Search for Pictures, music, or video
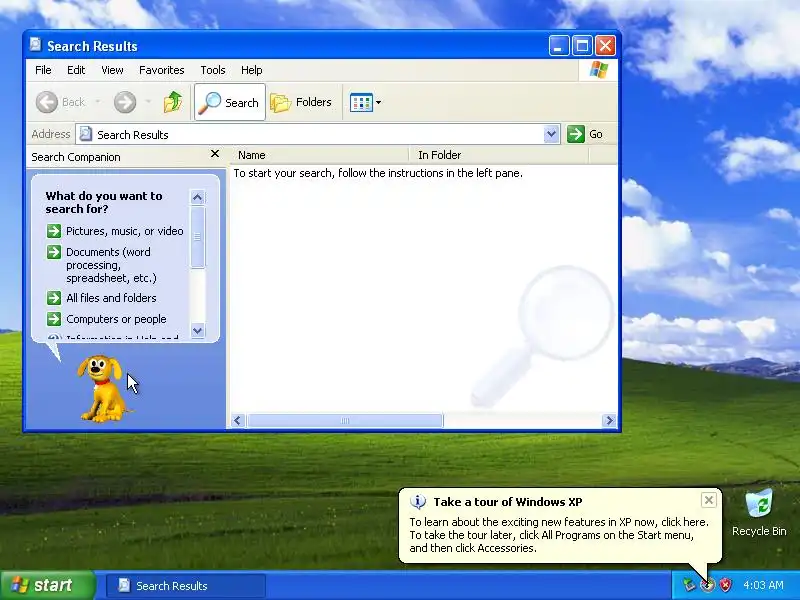The width and height of the screenshot is (800, 600). pos(124,231)
